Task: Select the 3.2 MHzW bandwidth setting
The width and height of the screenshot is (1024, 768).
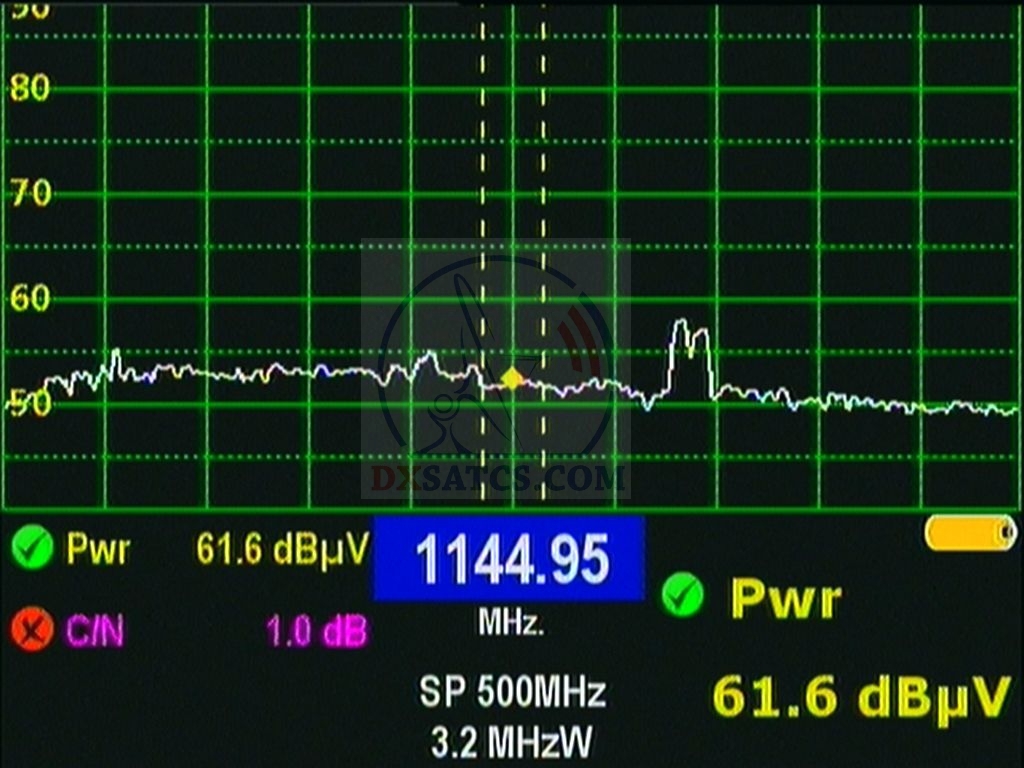Action: 512,741
